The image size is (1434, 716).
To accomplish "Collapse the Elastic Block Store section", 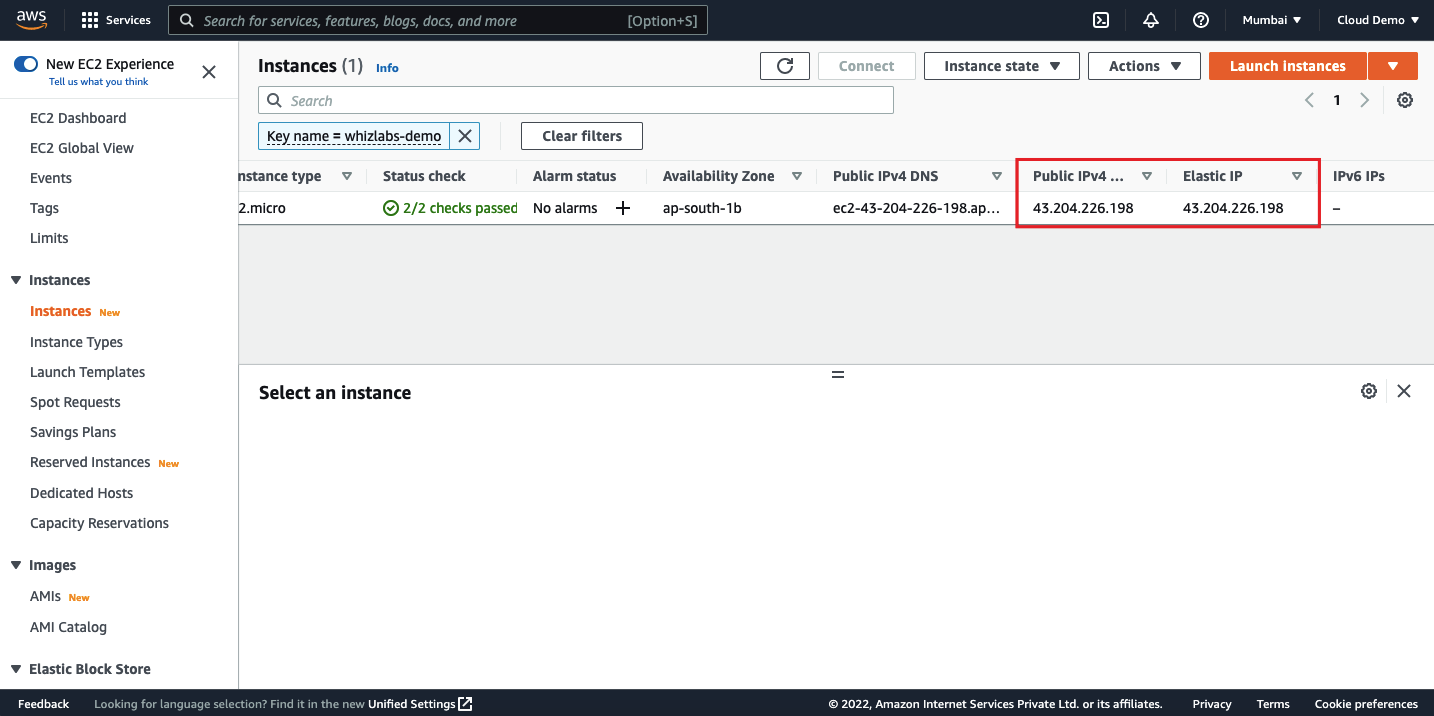I will coord(16,669).
